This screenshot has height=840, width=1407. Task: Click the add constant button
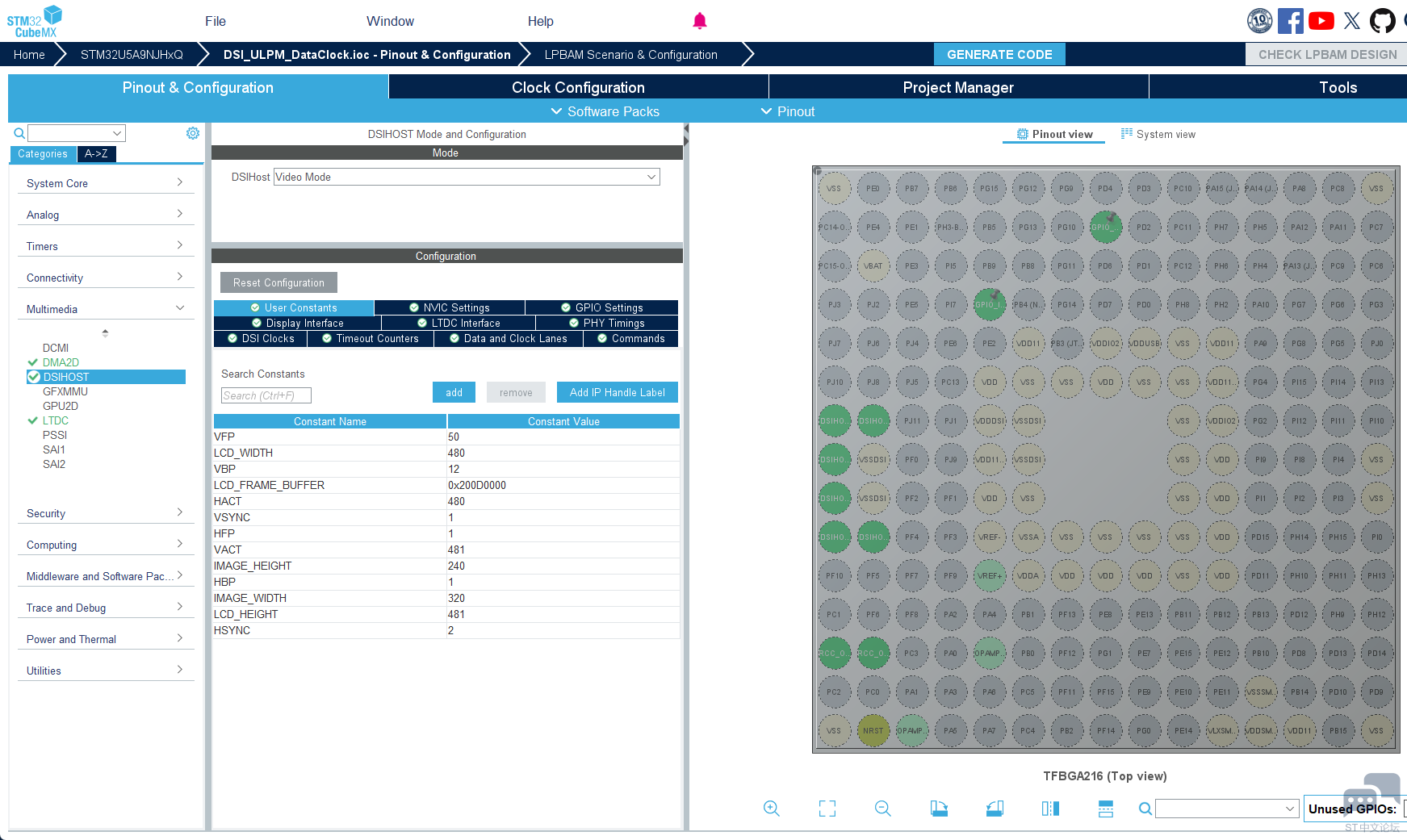tap(454, 392)
